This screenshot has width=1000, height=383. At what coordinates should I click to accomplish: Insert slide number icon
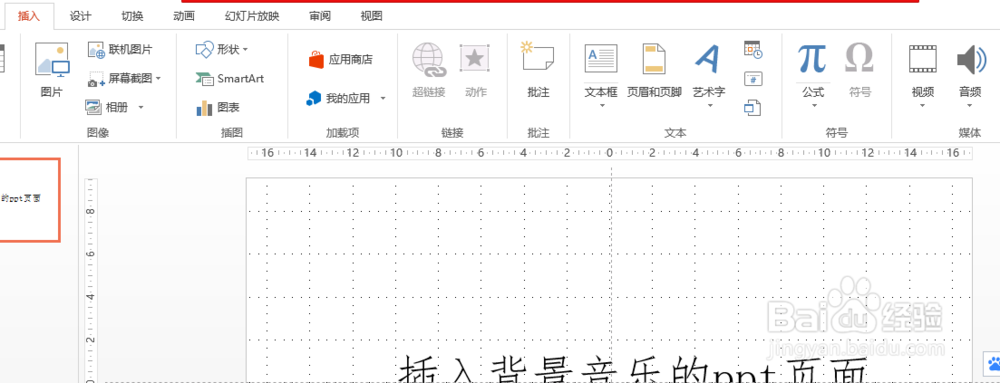coord(753,79)
